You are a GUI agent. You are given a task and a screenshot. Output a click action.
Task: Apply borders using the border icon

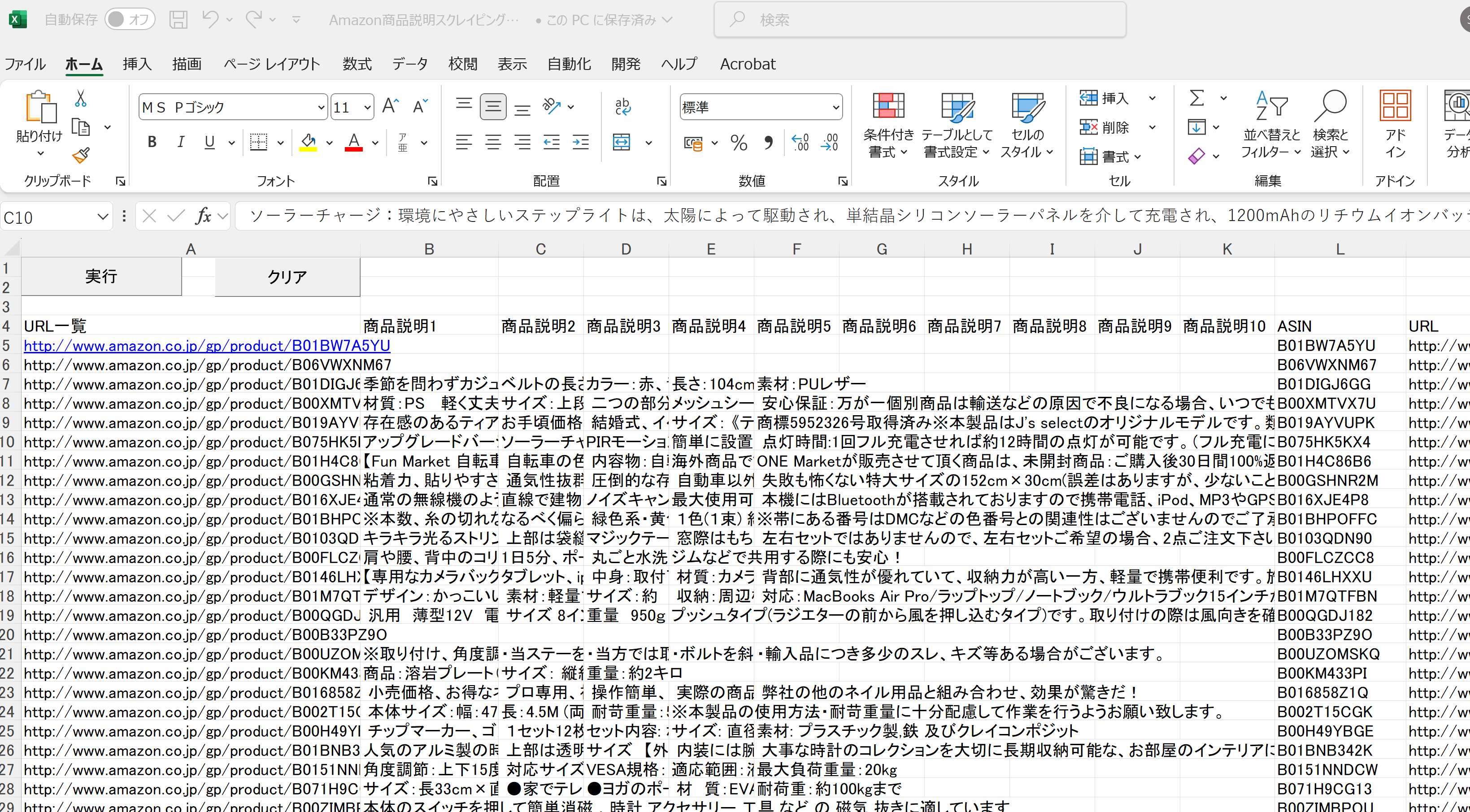[258, 142]
